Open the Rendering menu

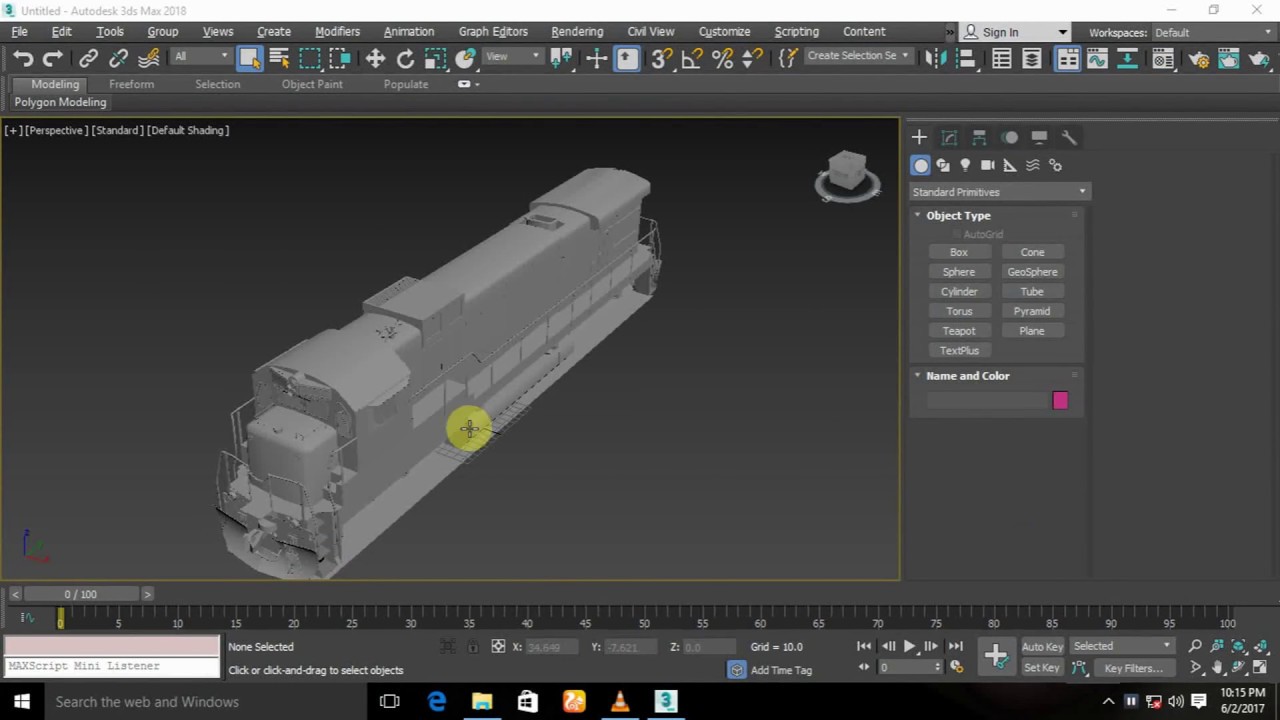pyautogui.click(x=577, y=32)
